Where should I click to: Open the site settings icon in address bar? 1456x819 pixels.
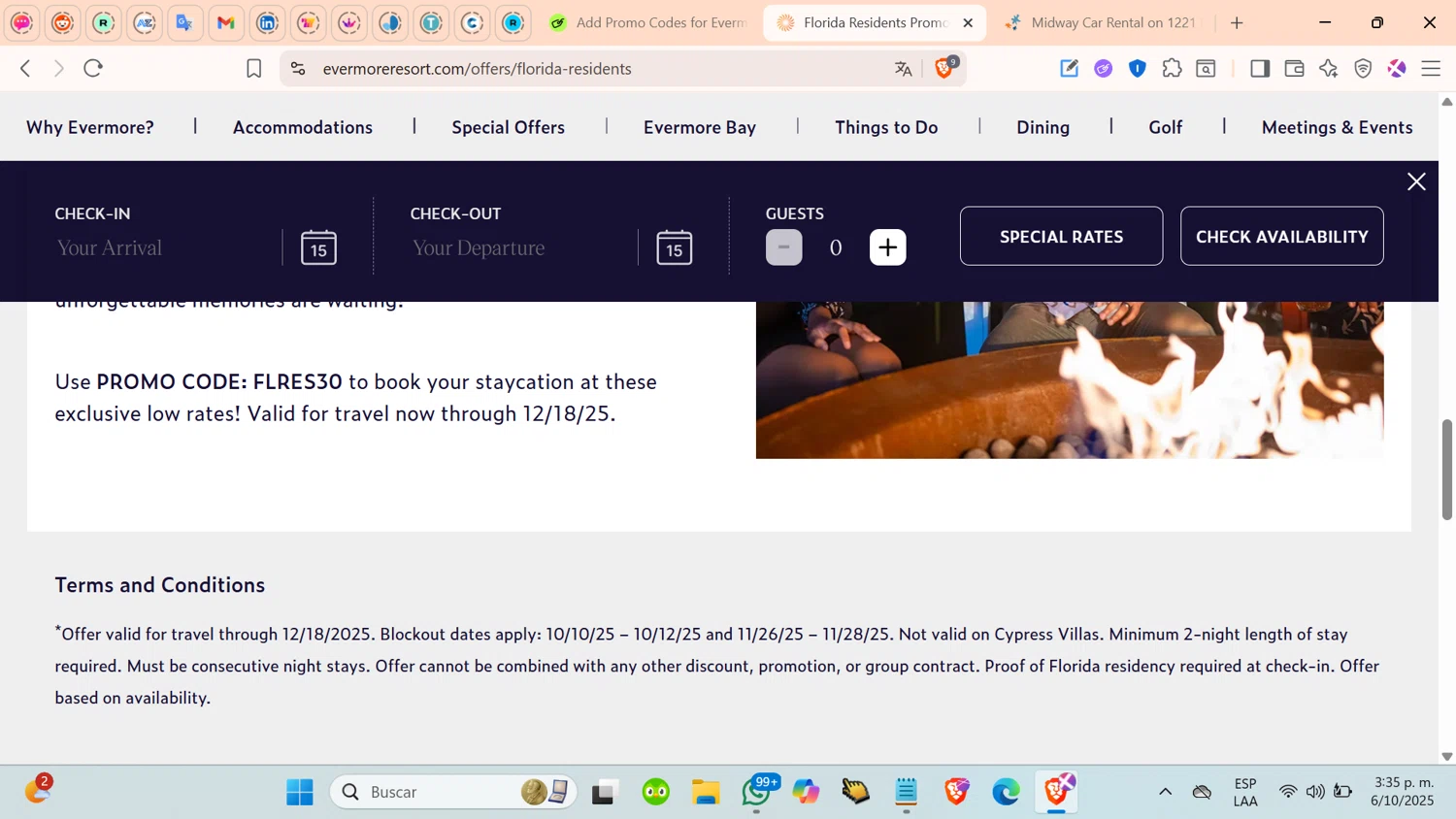[298, 68]
